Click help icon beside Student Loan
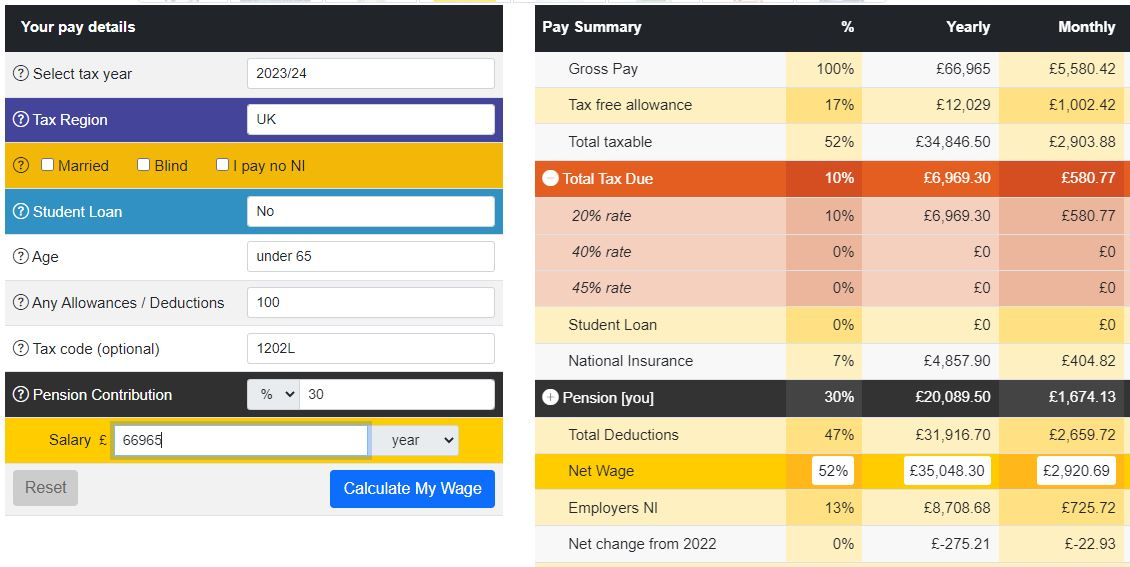 coord(21,212)
